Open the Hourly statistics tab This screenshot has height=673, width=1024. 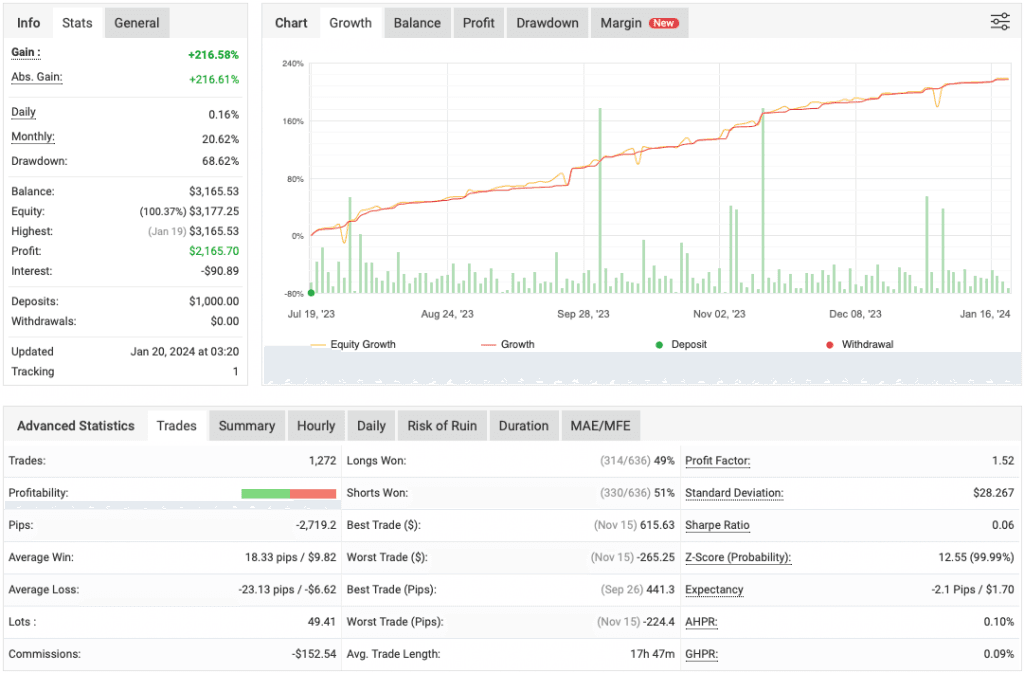pos(316,426)
